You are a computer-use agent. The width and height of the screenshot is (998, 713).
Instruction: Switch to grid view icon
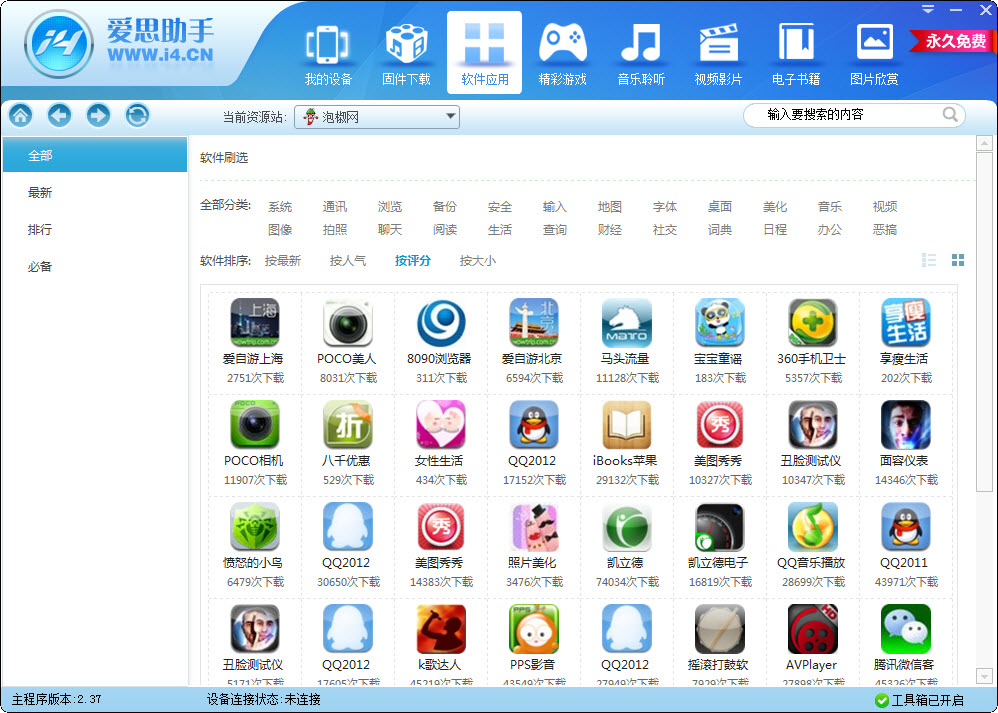click(x=958, y=260)
